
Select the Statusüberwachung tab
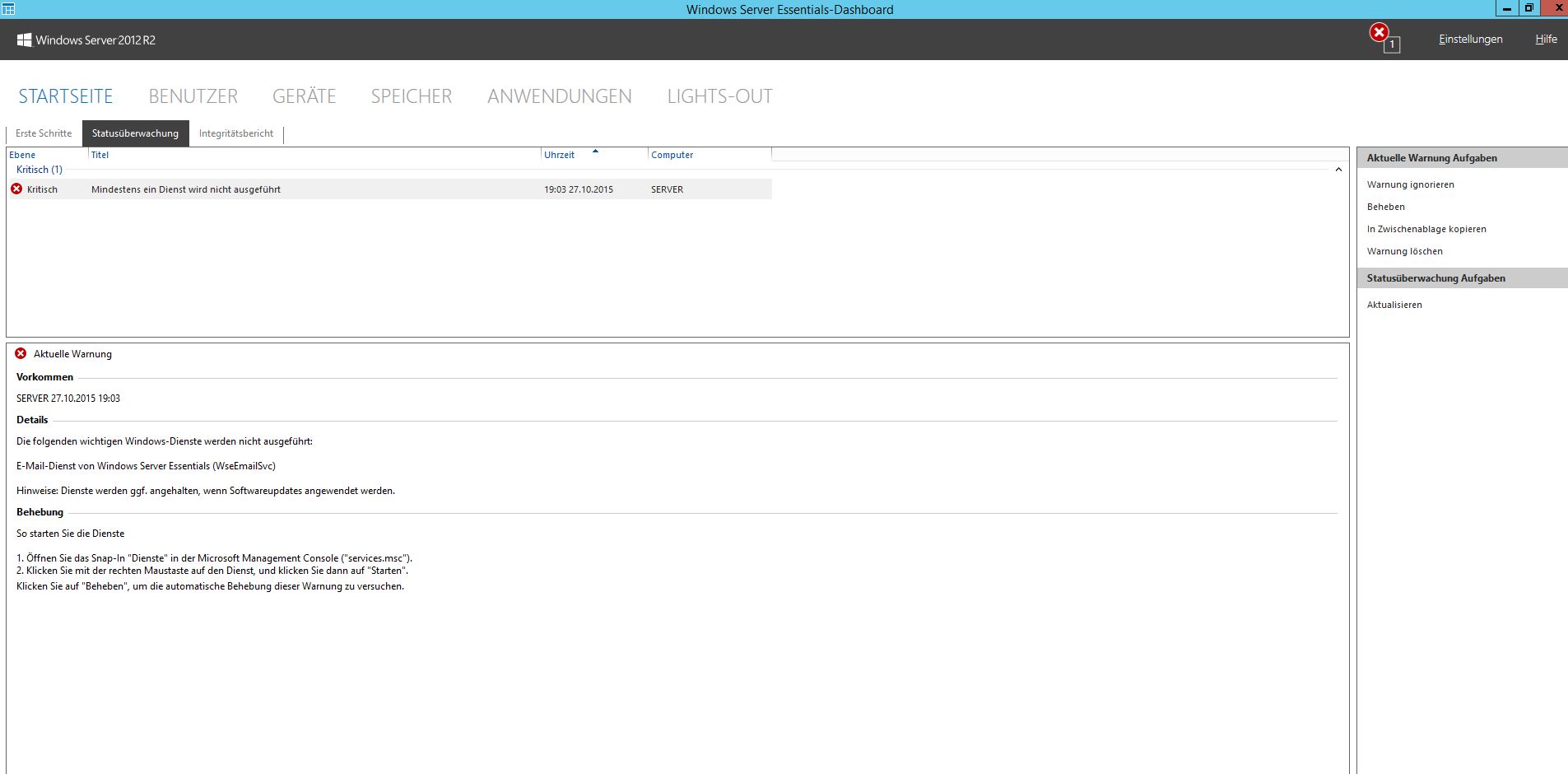(136, 133)
